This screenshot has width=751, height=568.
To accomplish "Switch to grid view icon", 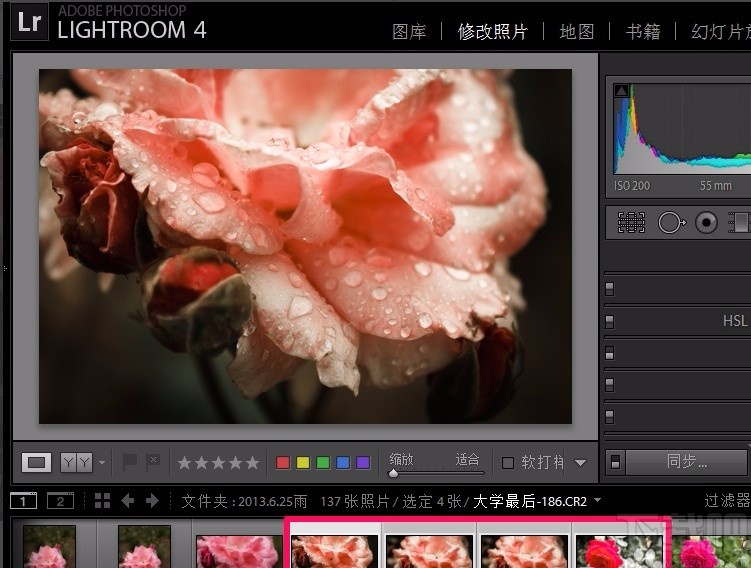I will [x=102, y=500].
